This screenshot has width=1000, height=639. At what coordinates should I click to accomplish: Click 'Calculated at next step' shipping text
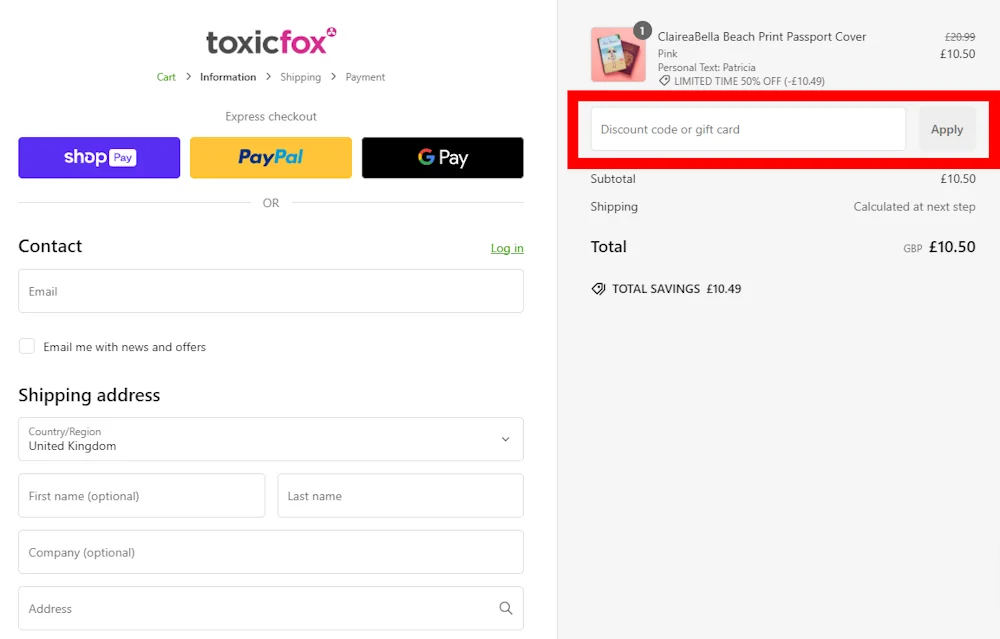point(915,207)
